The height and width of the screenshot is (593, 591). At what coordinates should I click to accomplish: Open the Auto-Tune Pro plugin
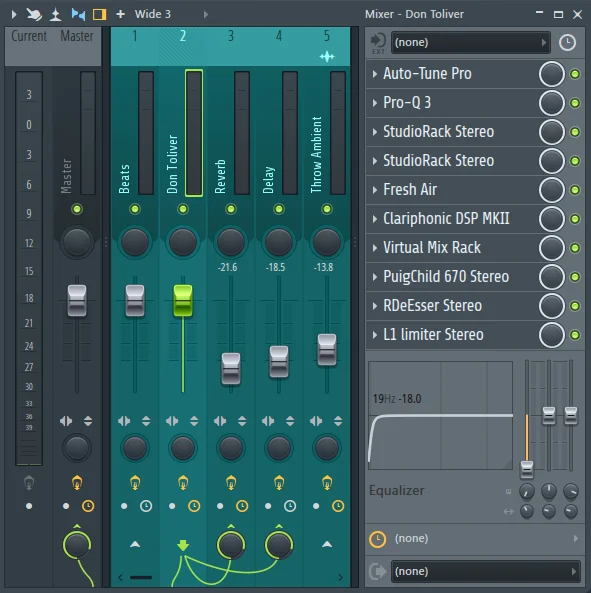[427, 74]
